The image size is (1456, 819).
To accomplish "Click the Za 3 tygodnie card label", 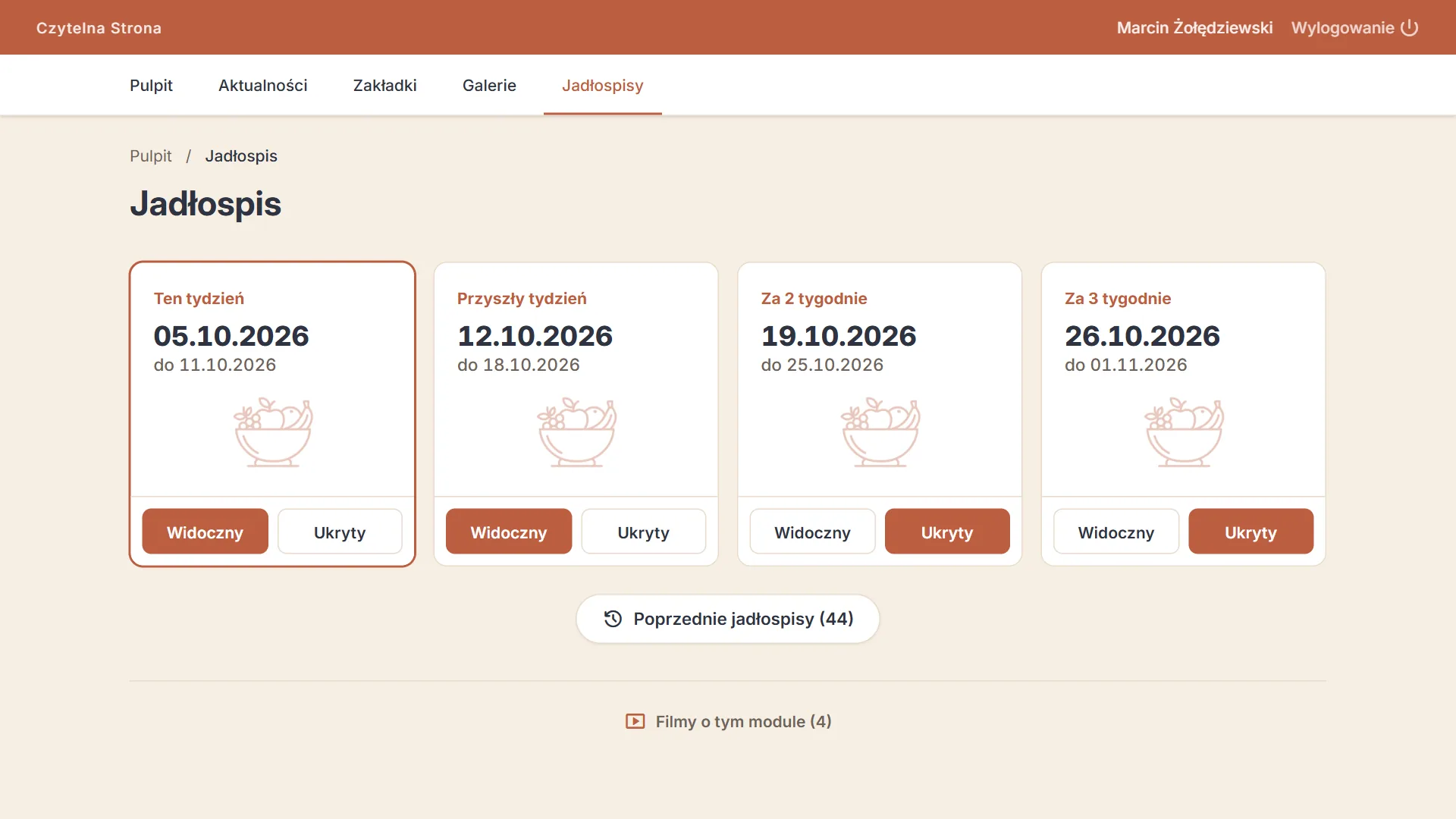I will click(x=1118, y=298).
